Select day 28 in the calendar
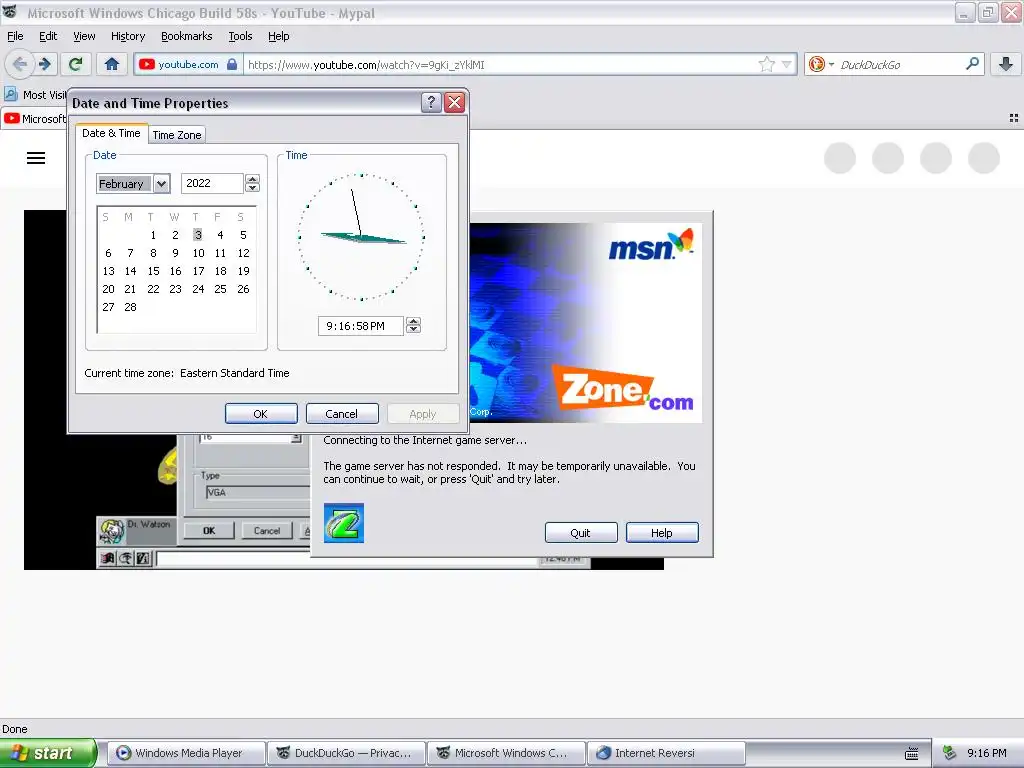The image size is (1024, 768). click(x=131, y=307)
